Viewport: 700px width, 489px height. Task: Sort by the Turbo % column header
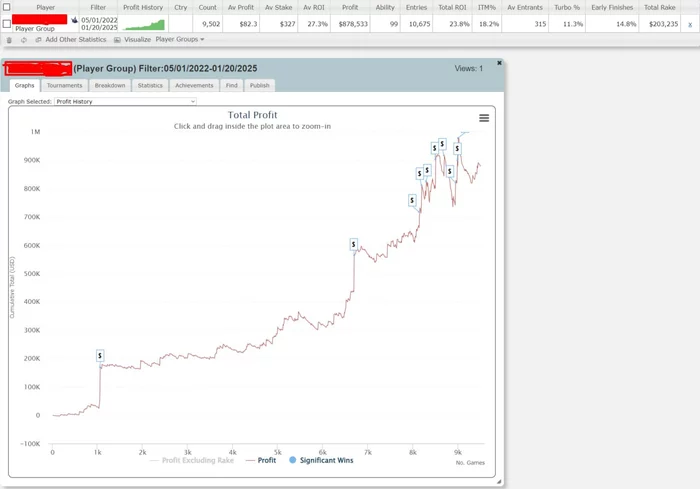[567, 7]
